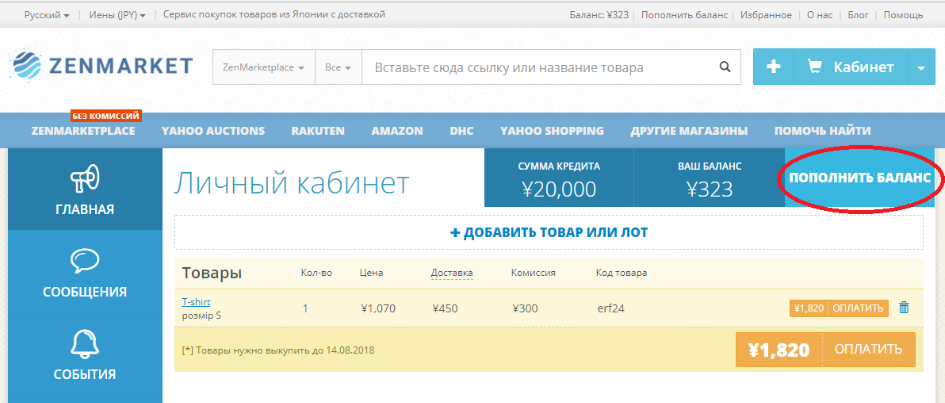Image resolution: width=945 pixels, height=403 pixels.
Task: Open the Русский language dropdown
Action: (46, 14)
